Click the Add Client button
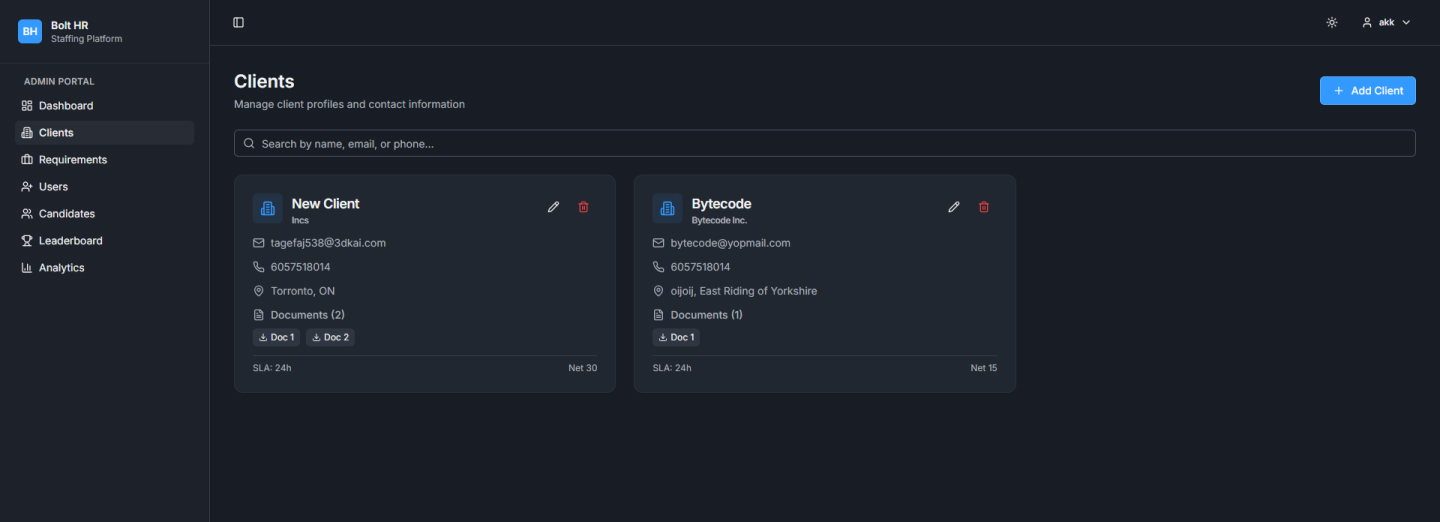This screenshot has height=522, width=1440. coord(1367,90)
